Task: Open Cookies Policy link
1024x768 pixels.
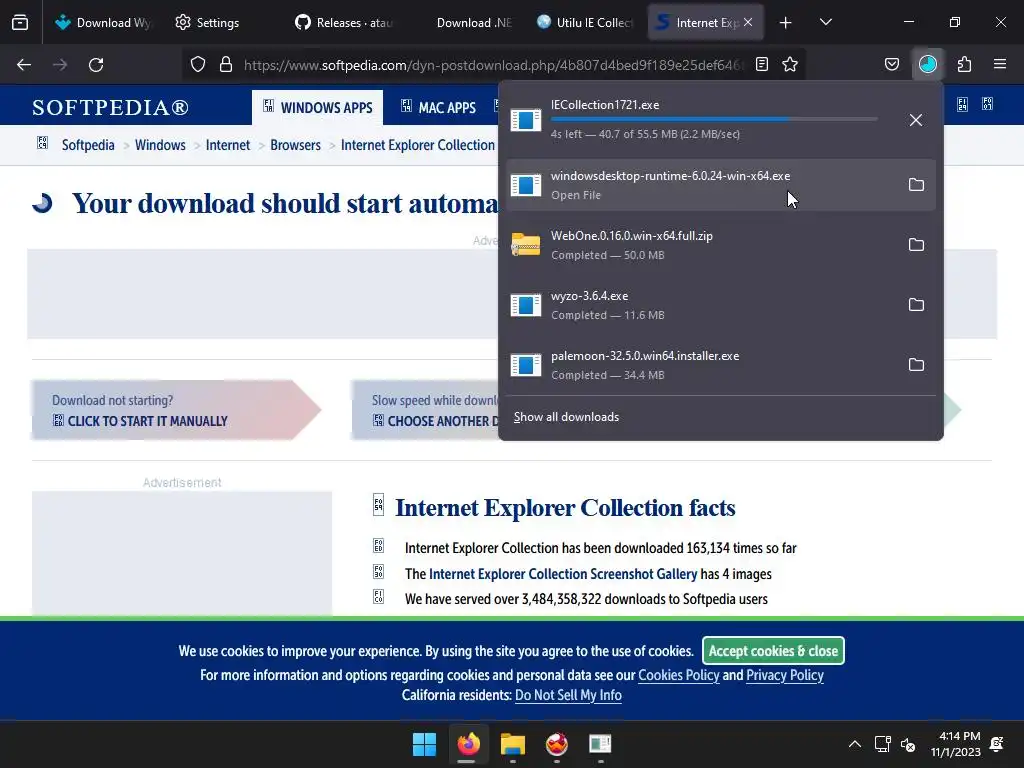Action: [x=679, y=675]
